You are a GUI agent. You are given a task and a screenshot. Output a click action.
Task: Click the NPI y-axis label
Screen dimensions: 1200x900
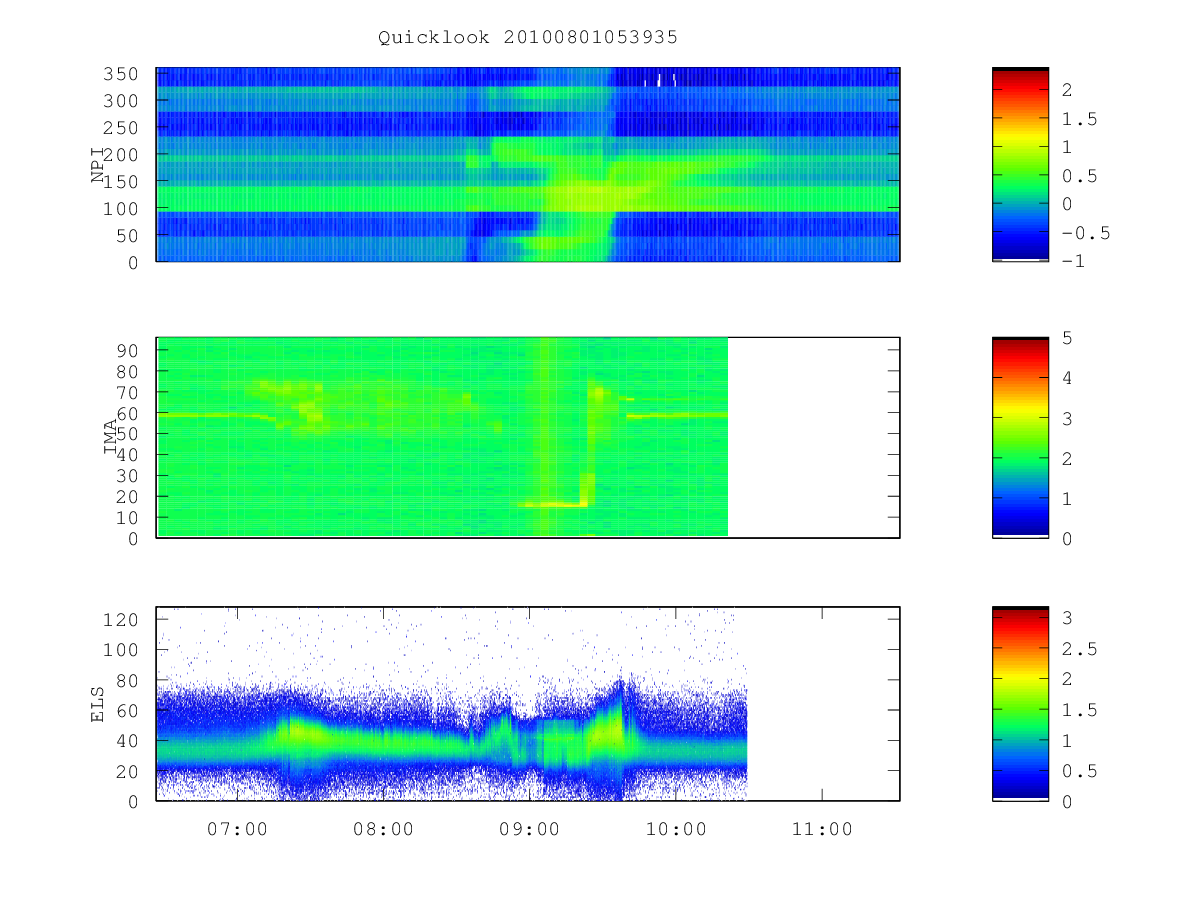(x=98, y=165)
